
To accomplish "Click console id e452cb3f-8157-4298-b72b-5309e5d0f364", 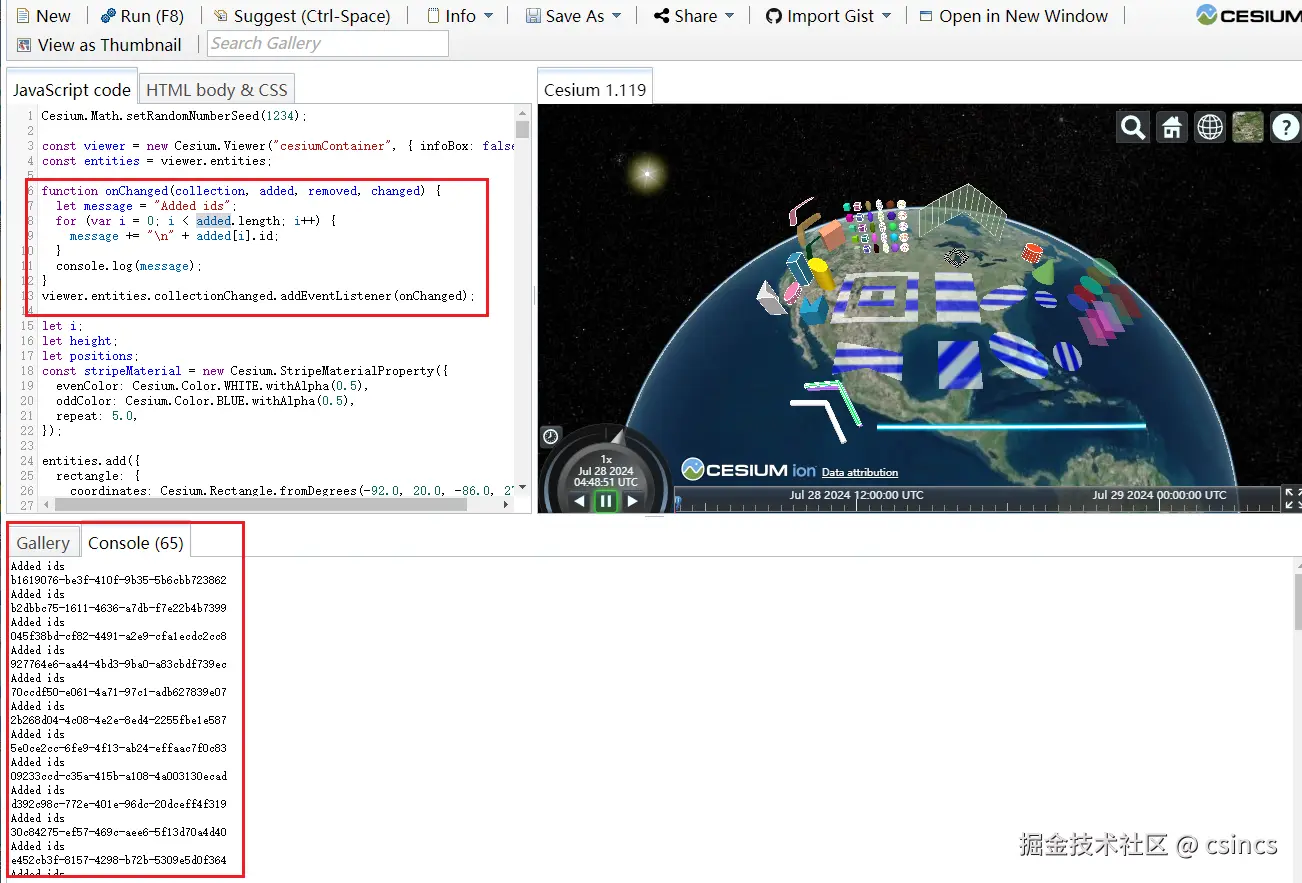I will click(x=118, y=860).
